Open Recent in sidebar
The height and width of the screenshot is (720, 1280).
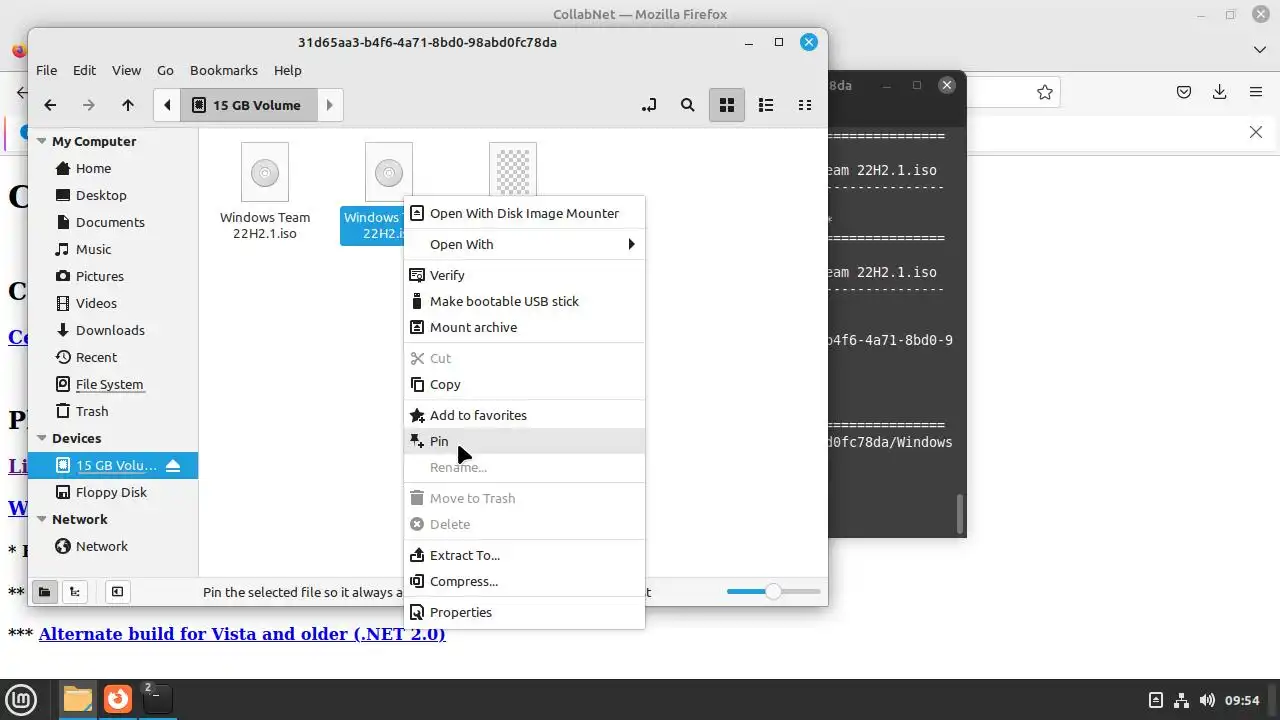96,357
